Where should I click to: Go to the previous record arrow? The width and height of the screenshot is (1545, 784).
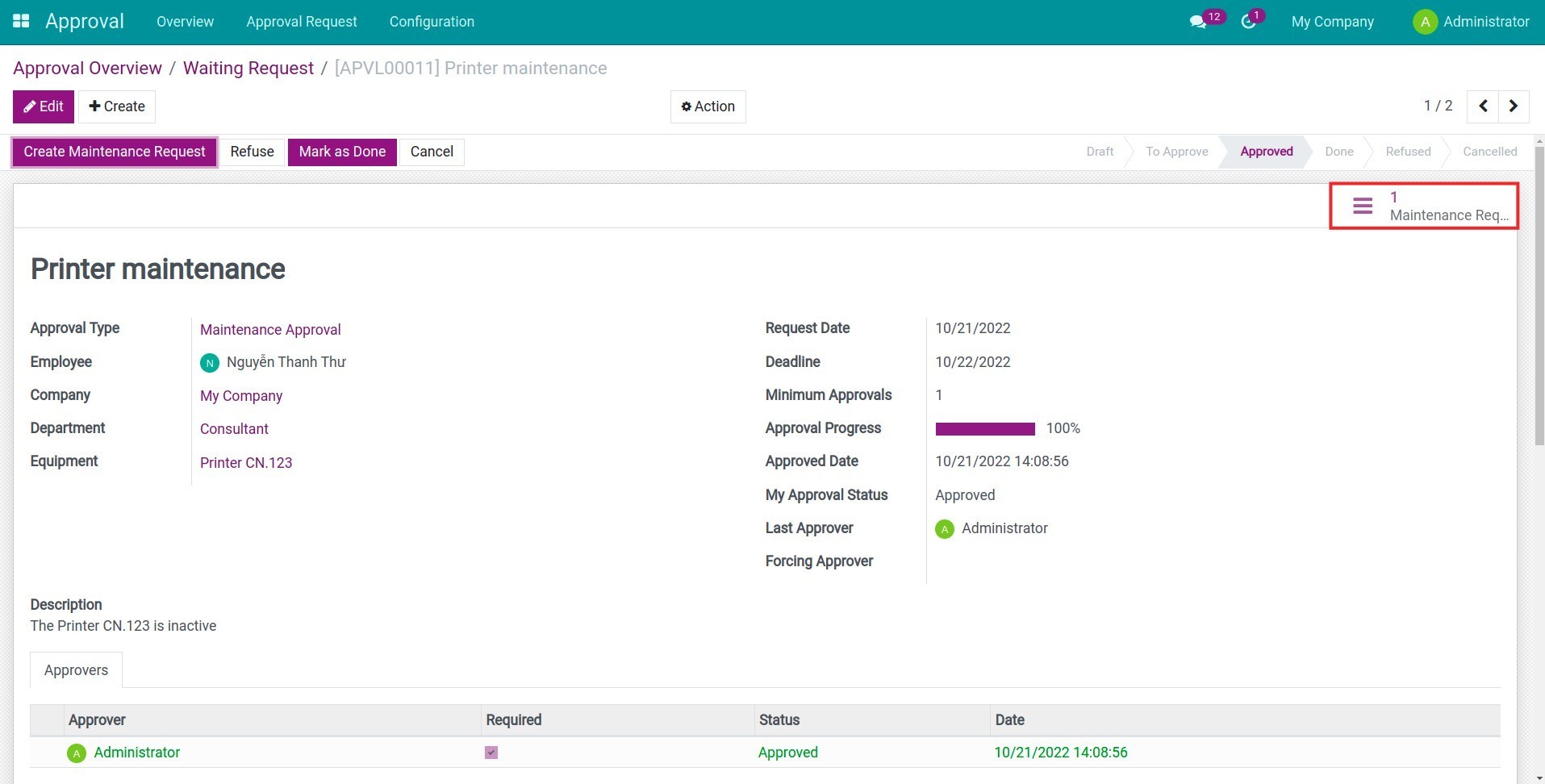(1483, 106)
